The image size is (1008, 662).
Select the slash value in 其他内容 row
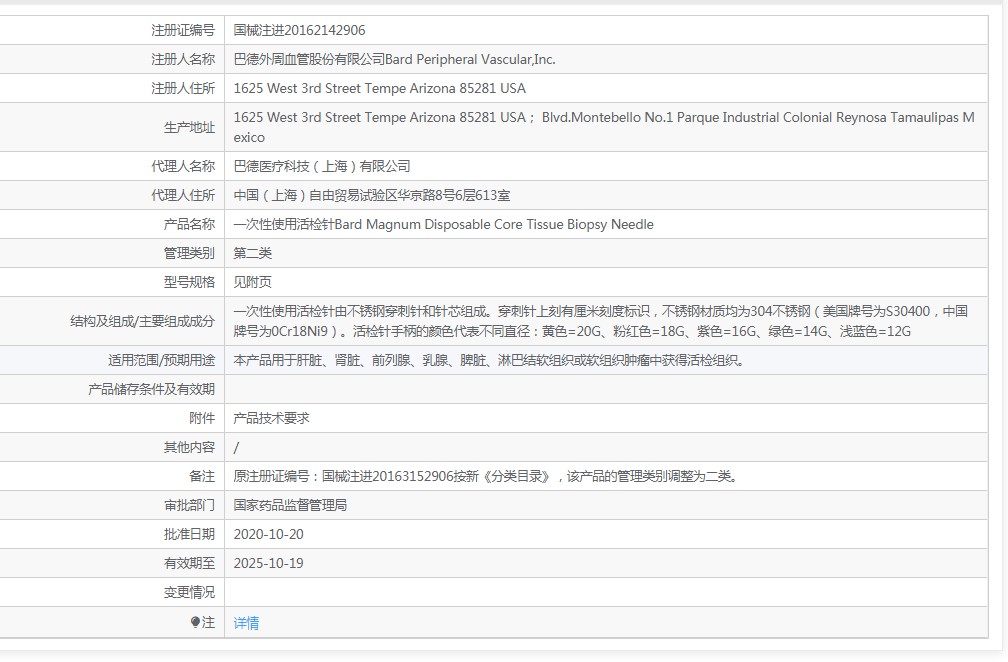236,447
